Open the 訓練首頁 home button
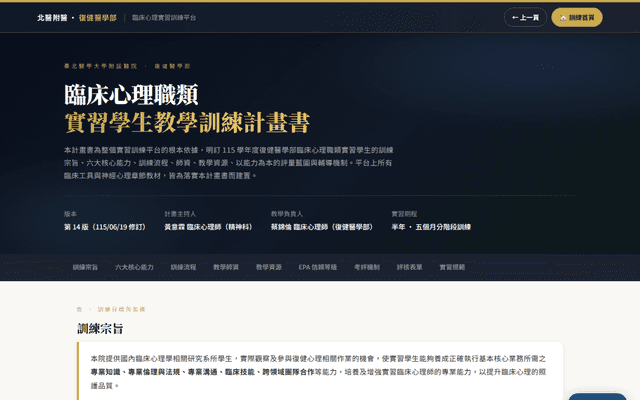 click(x=577, y=18)
